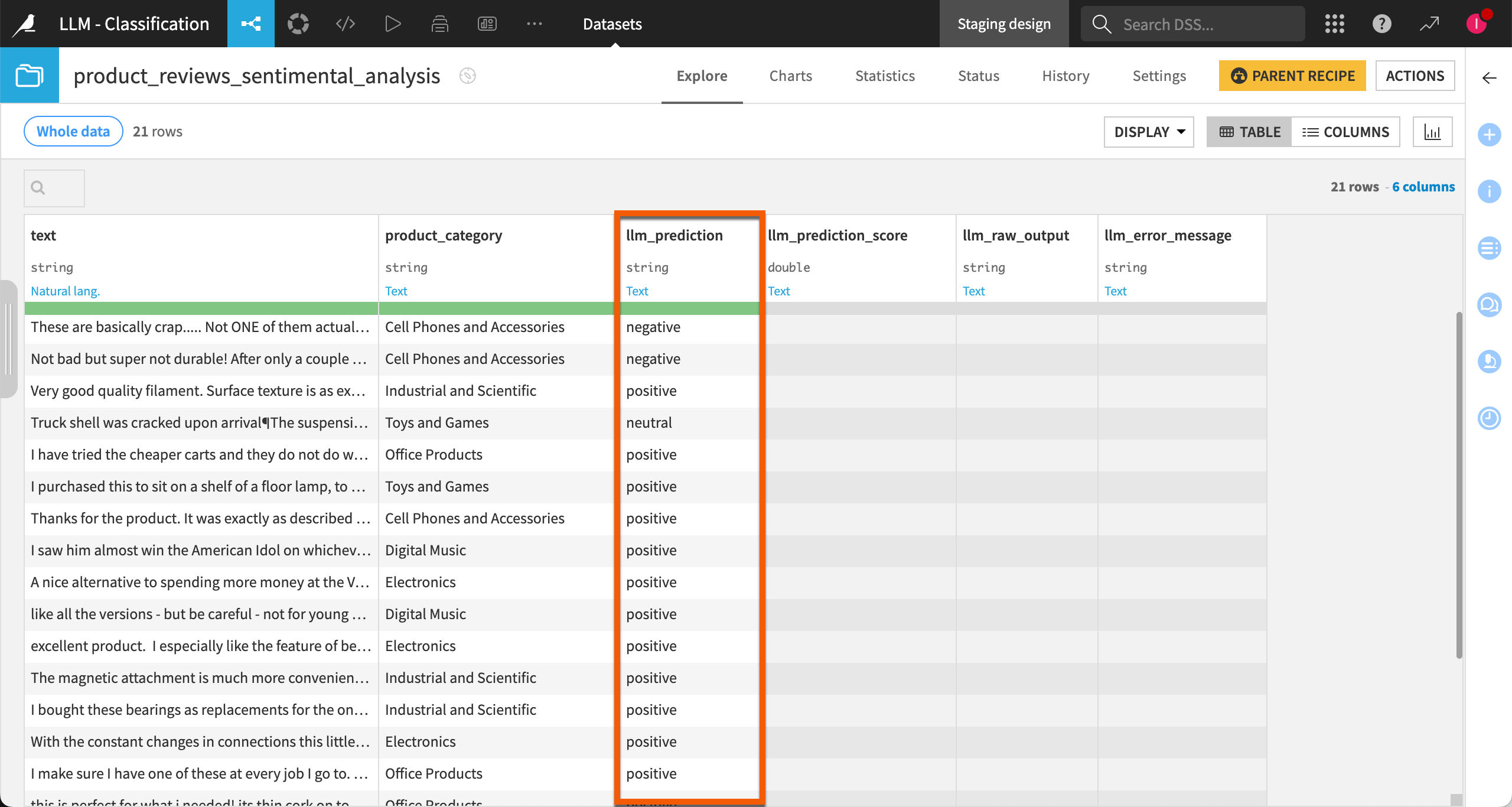Open the timeline clock icon in right sidebar
This screenshot has width=1512, height=807.
point(1490,419)
